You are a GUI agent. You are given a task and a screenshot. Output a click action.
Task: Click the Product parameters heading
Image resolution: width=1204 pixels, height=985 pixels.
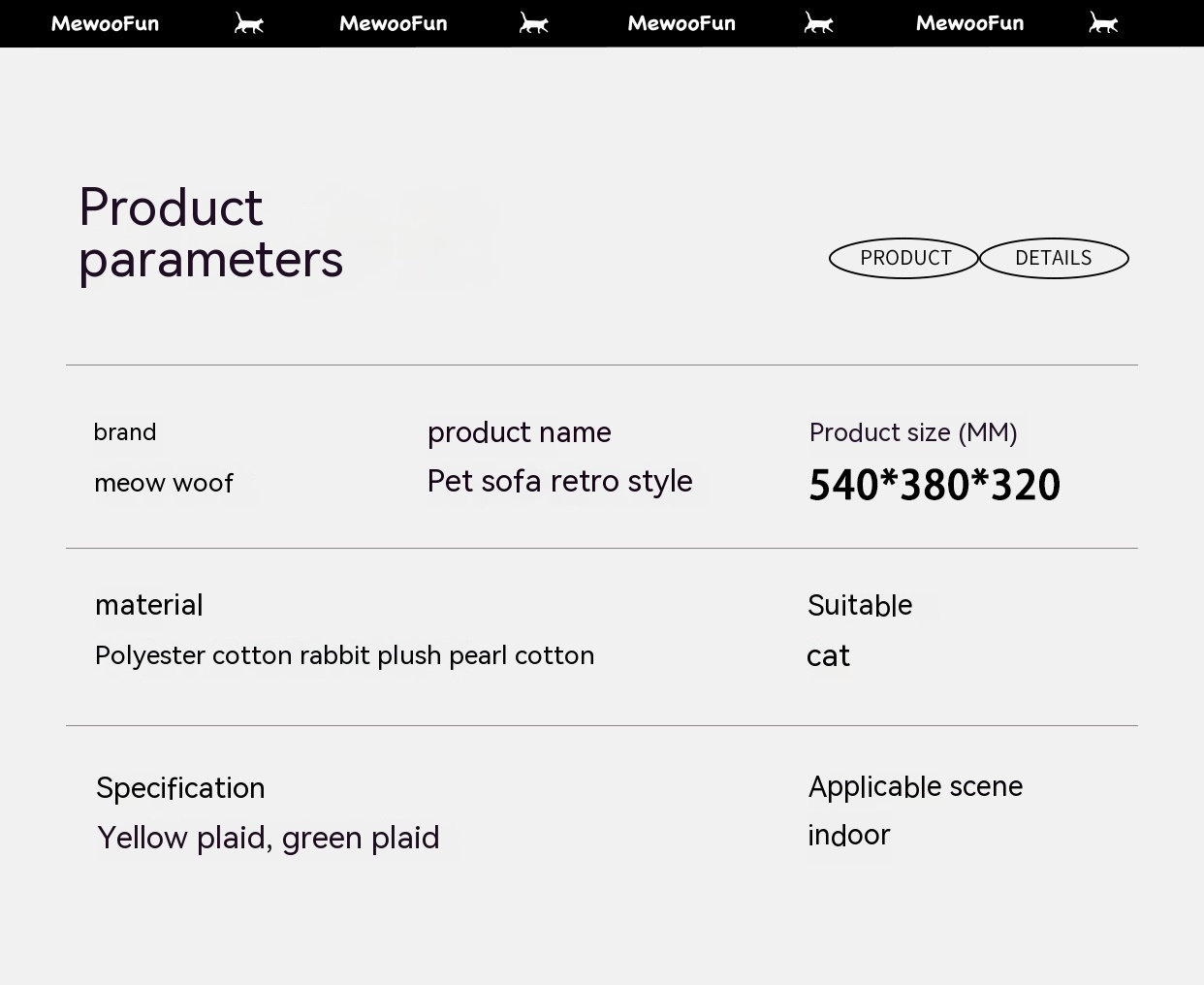(x=210, y=234)
